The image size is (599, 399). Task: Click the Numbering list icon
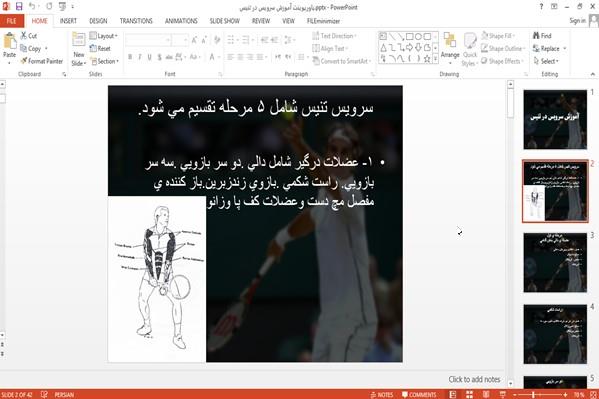246,40
